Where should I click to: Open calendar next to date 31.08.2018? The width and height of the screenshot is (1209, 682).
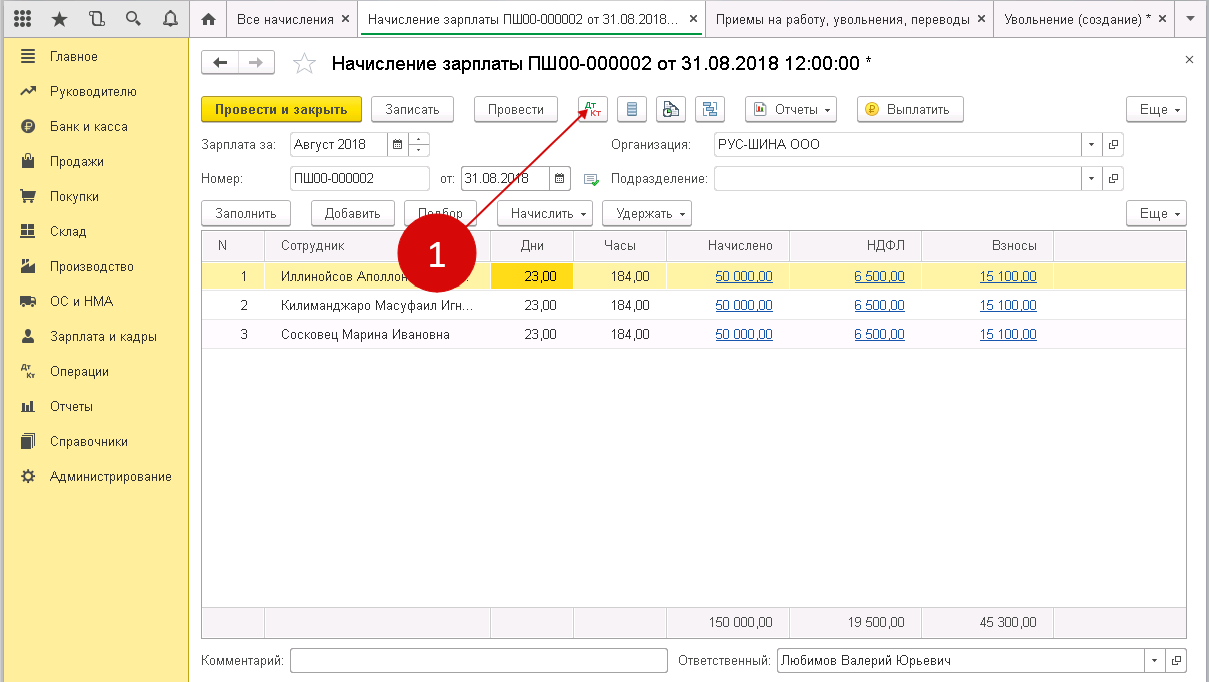(561, 179)
